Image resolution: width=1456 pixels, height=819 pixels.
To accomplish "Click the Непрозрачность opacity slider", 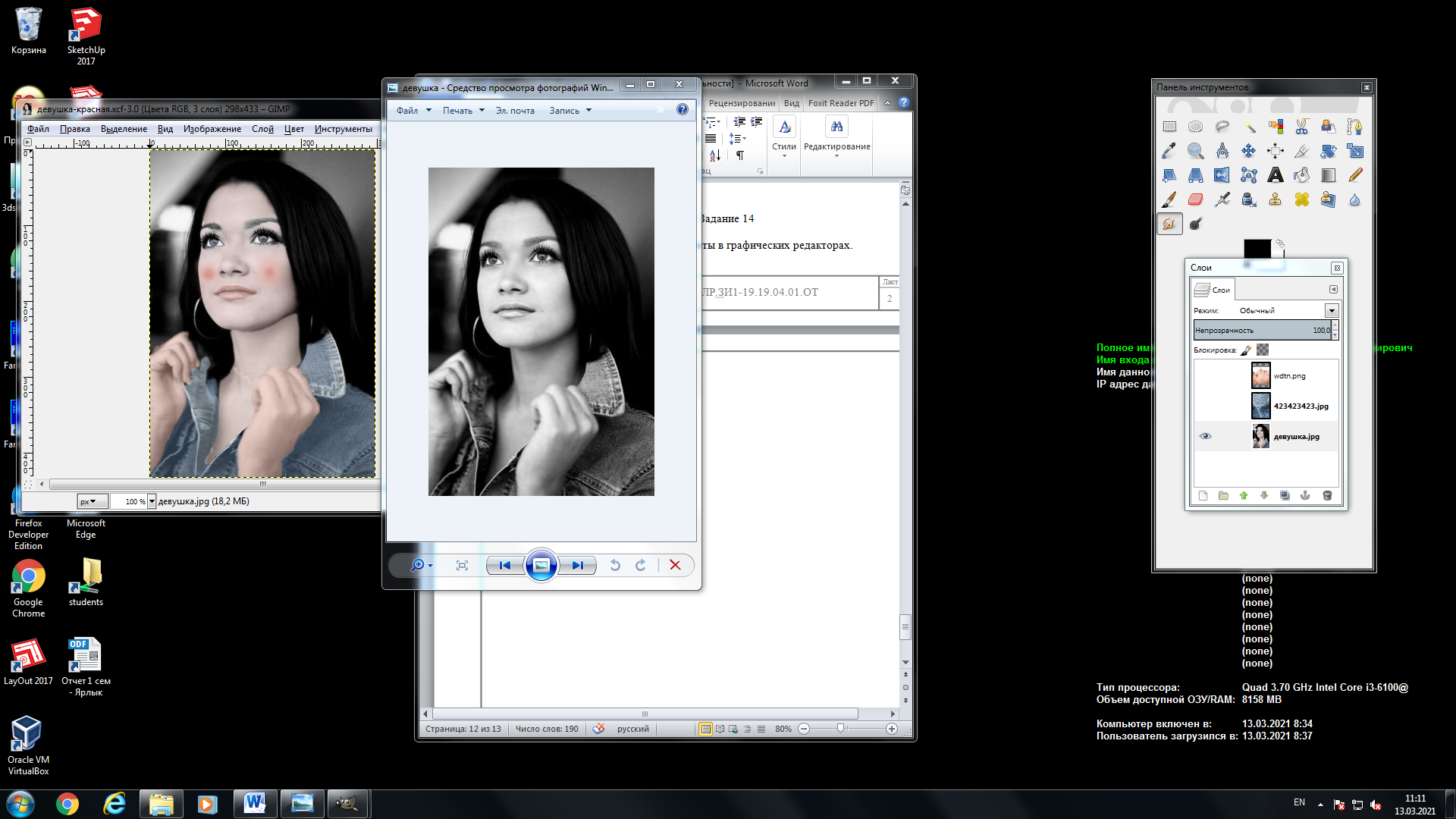I will pyautogui.click(x=1262, y=330).
